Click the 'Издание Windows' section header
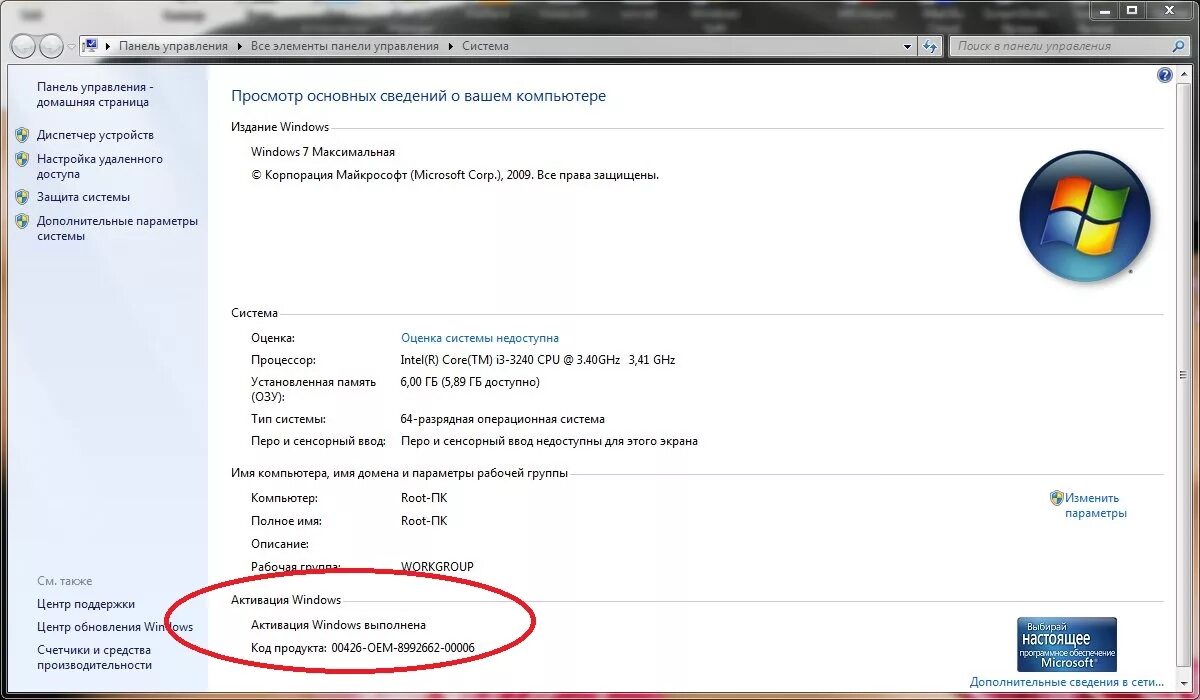Image resolution: width=1200 pixels, height=700 pixels. pos(280,127)
